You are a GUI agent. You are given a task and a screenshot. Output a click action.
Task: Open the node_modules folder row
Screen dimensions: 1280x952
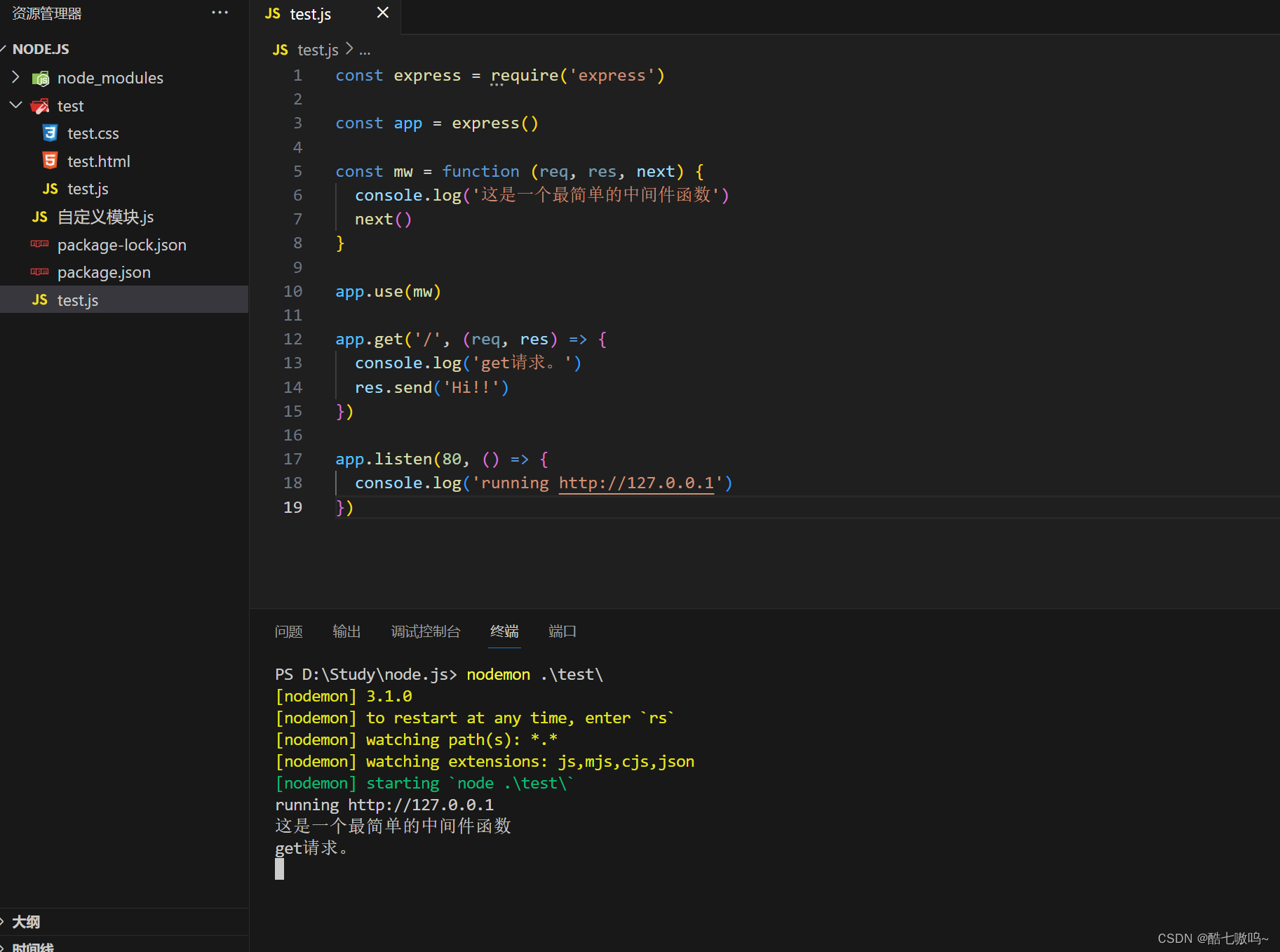coord(124,78)
